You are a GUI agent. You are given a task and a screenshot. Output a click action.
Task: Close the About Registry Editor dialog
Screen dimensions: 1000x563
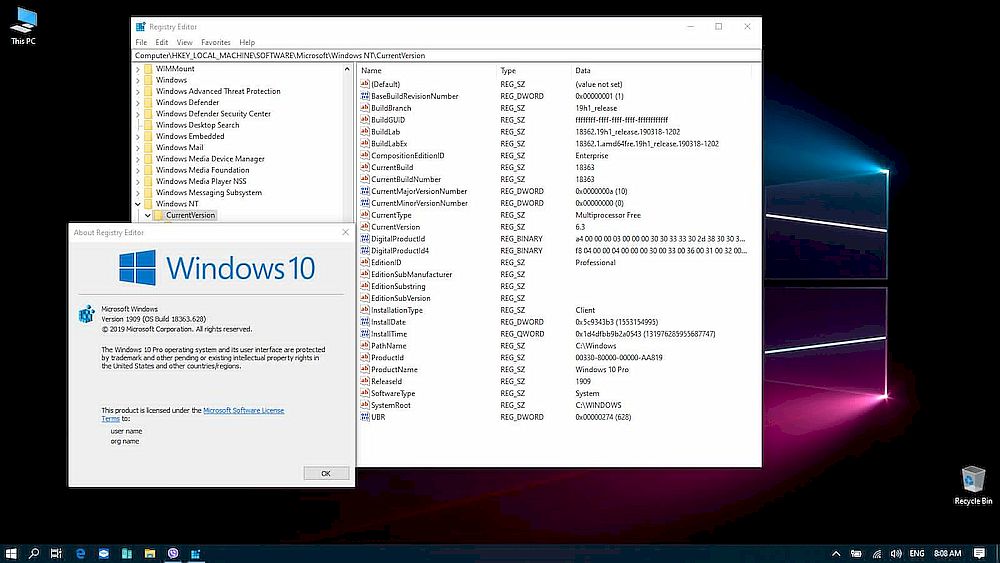click(x=345, y=232)
